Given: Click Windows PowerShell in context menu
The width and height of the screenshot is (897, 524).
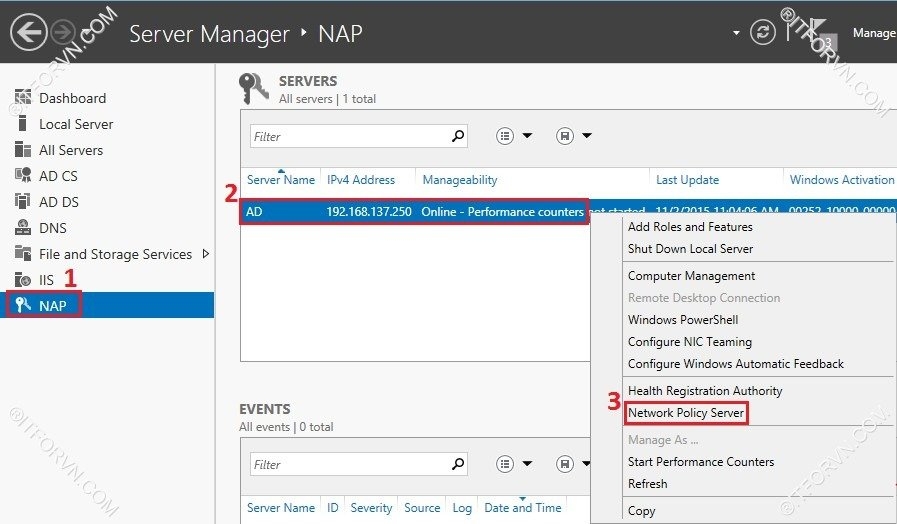Looking at the screenshot, I should point(683,320).
